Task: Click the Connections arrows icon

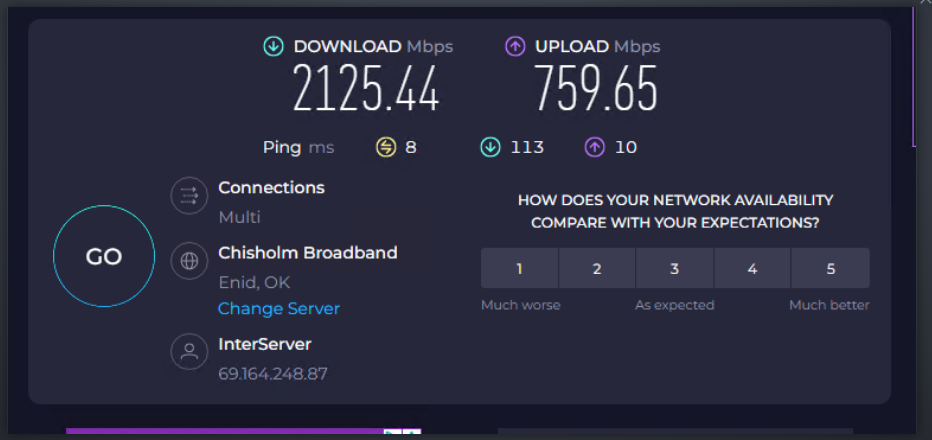Action: [x=188, y=197]
